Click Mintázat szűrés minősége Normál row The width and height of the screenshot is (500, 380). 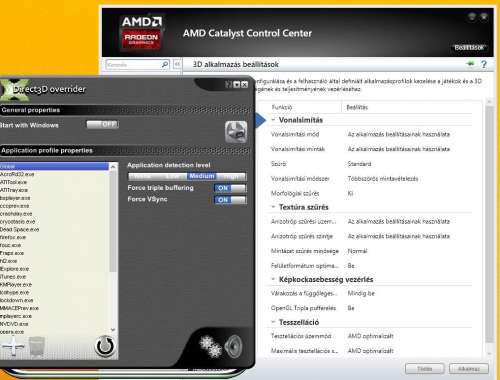coord(371,251)
